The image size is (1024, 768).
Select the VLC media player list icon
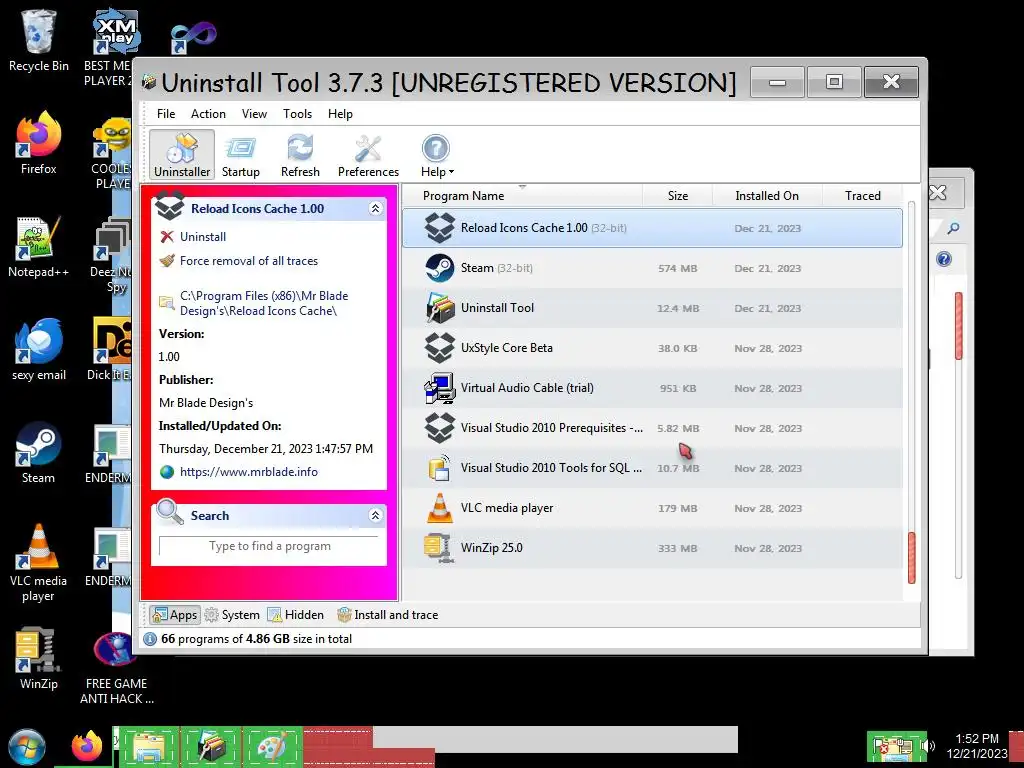(x=440, y=507)
